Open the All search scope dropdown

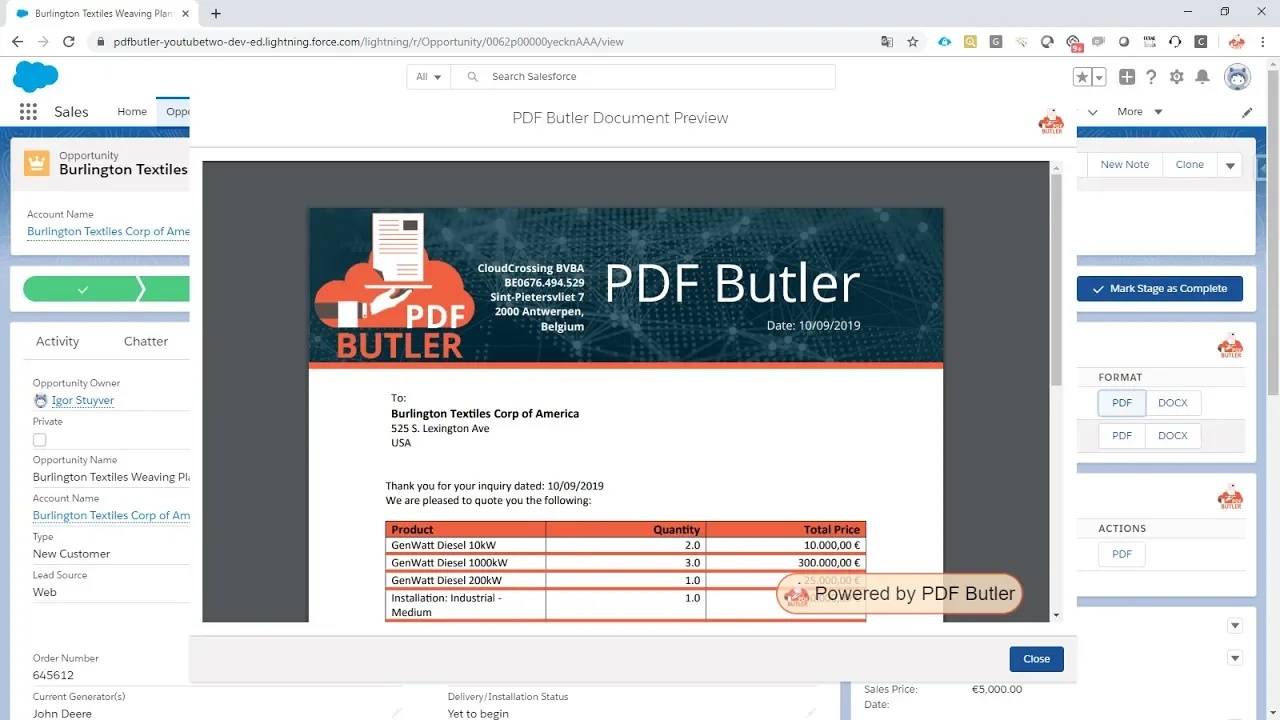tap(428, 77)
